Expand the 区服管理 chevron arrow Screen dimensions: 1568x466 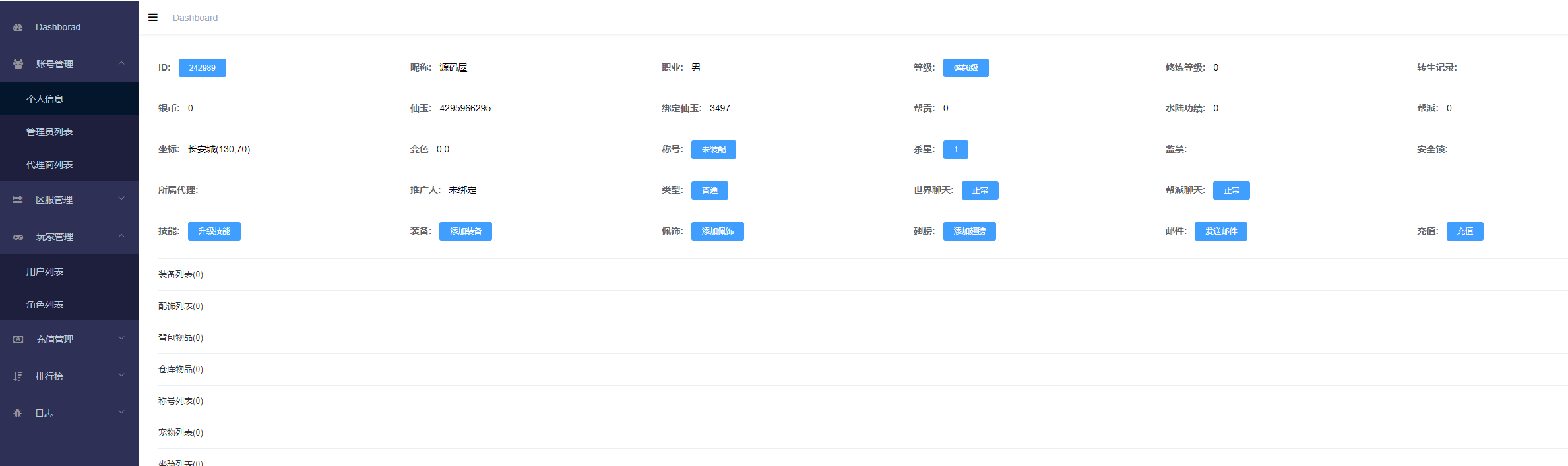[x=121, y=199]
